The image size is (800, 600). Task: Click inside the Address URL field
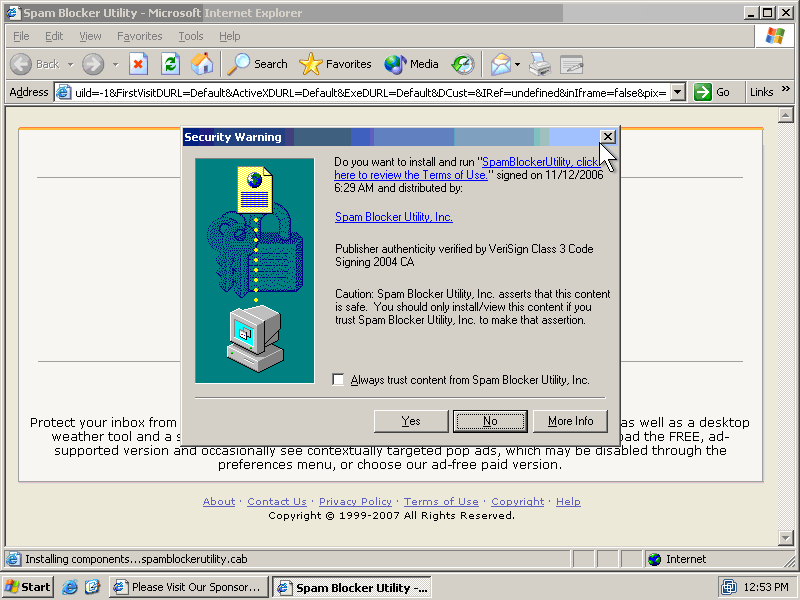pos(370,92)
